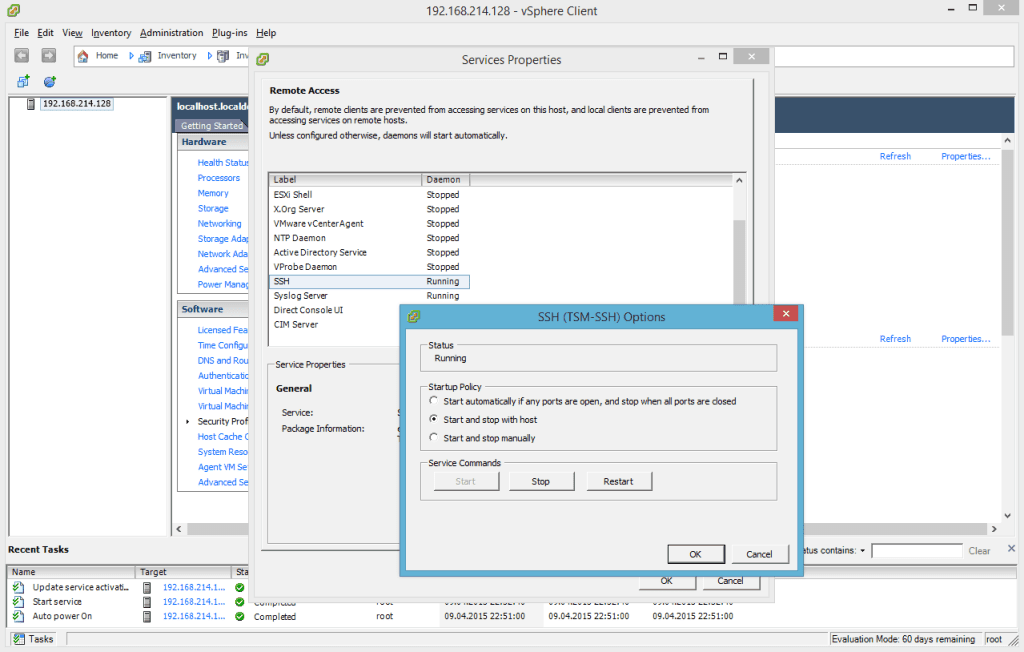Switch to Getting Started tab
This screenshot has height=652, width=1024.
tap(212, 125)
